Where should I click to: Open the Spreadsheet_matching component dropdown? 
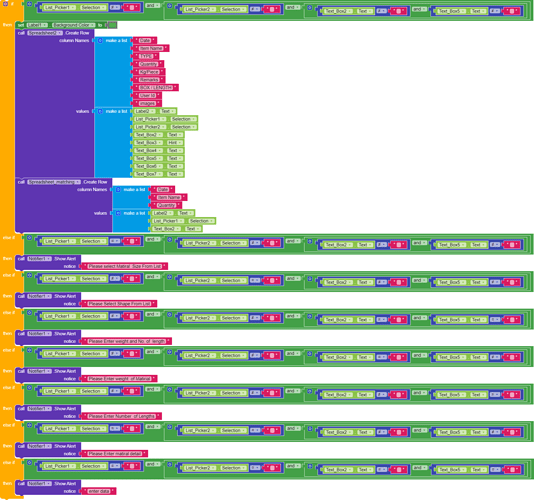click(54, 182)
